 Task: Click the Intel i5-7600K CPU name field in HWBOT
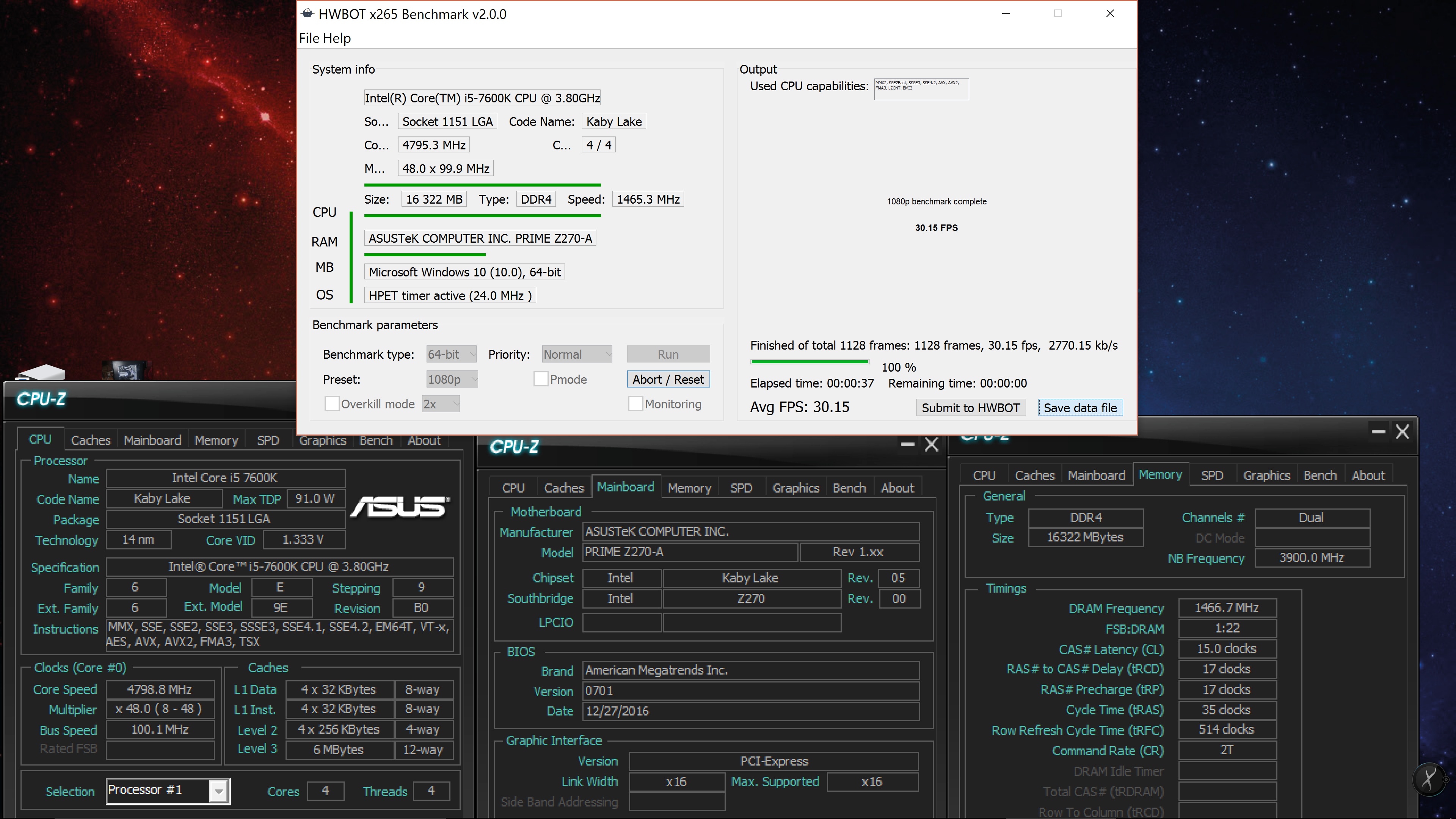(482, 98)
